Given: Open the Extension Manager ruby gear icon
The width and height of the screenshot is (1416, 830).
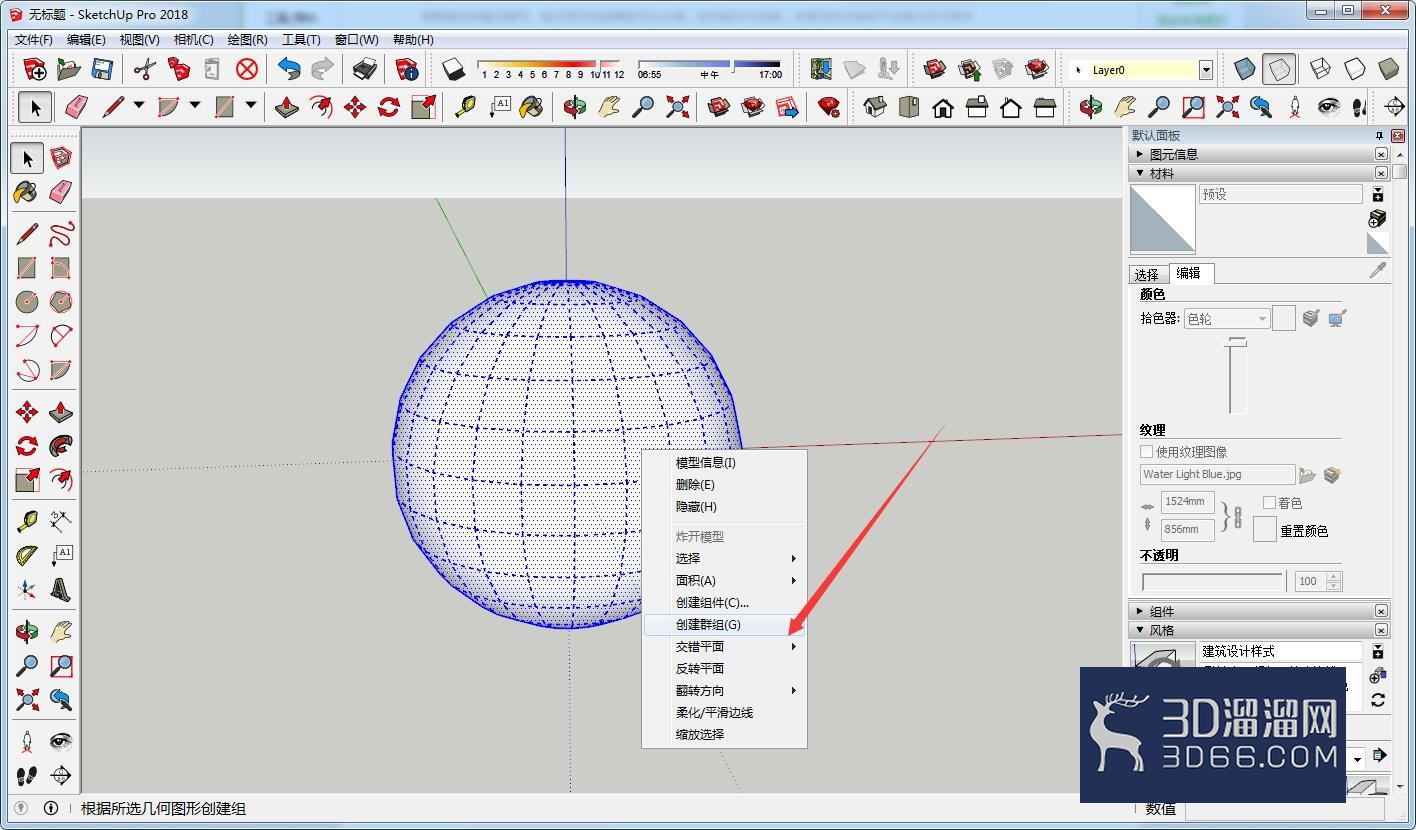Looking at the screenshot, I should [829, 107].
